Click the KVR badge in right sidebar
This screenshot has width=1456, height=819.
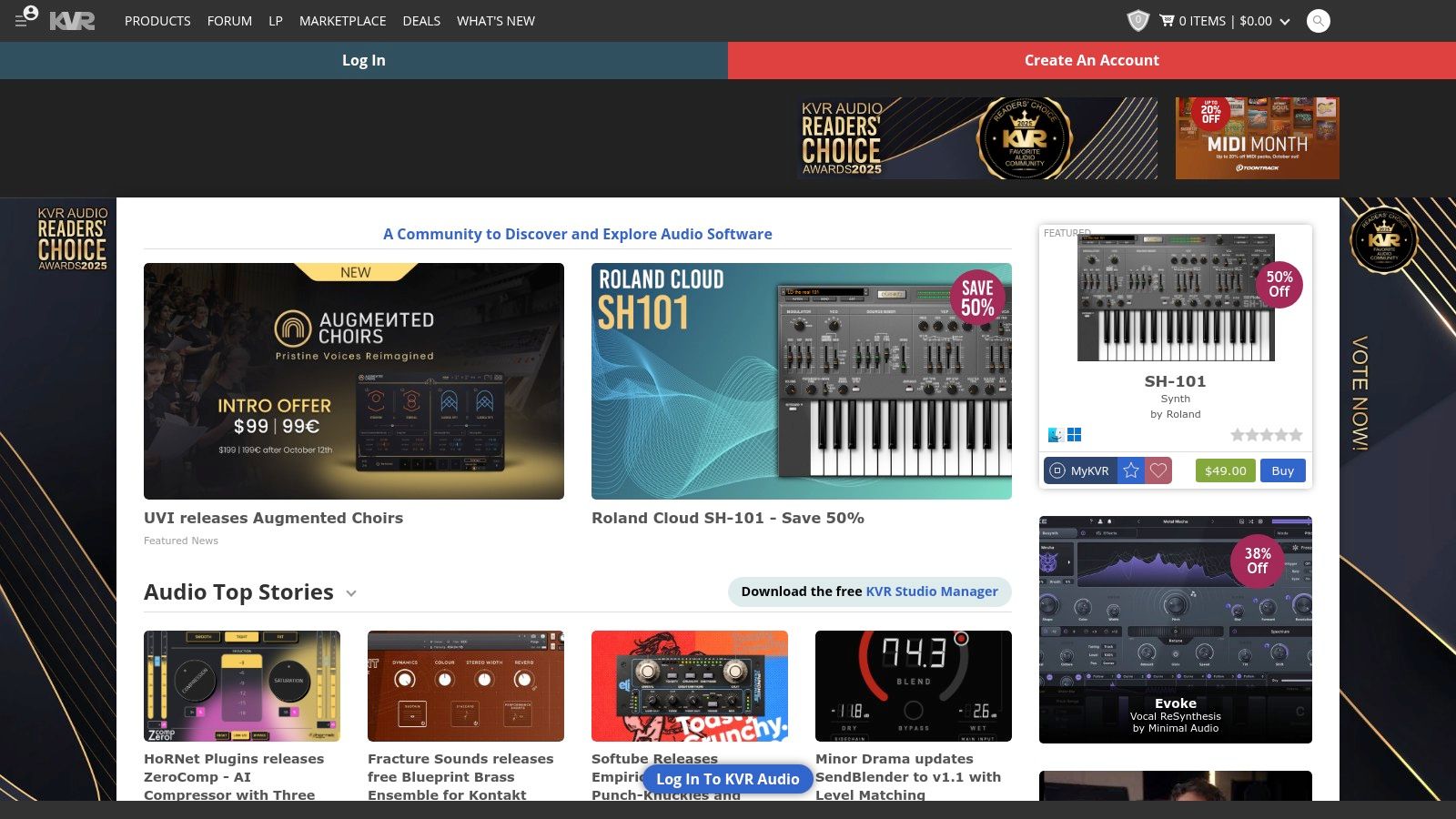1384,240
